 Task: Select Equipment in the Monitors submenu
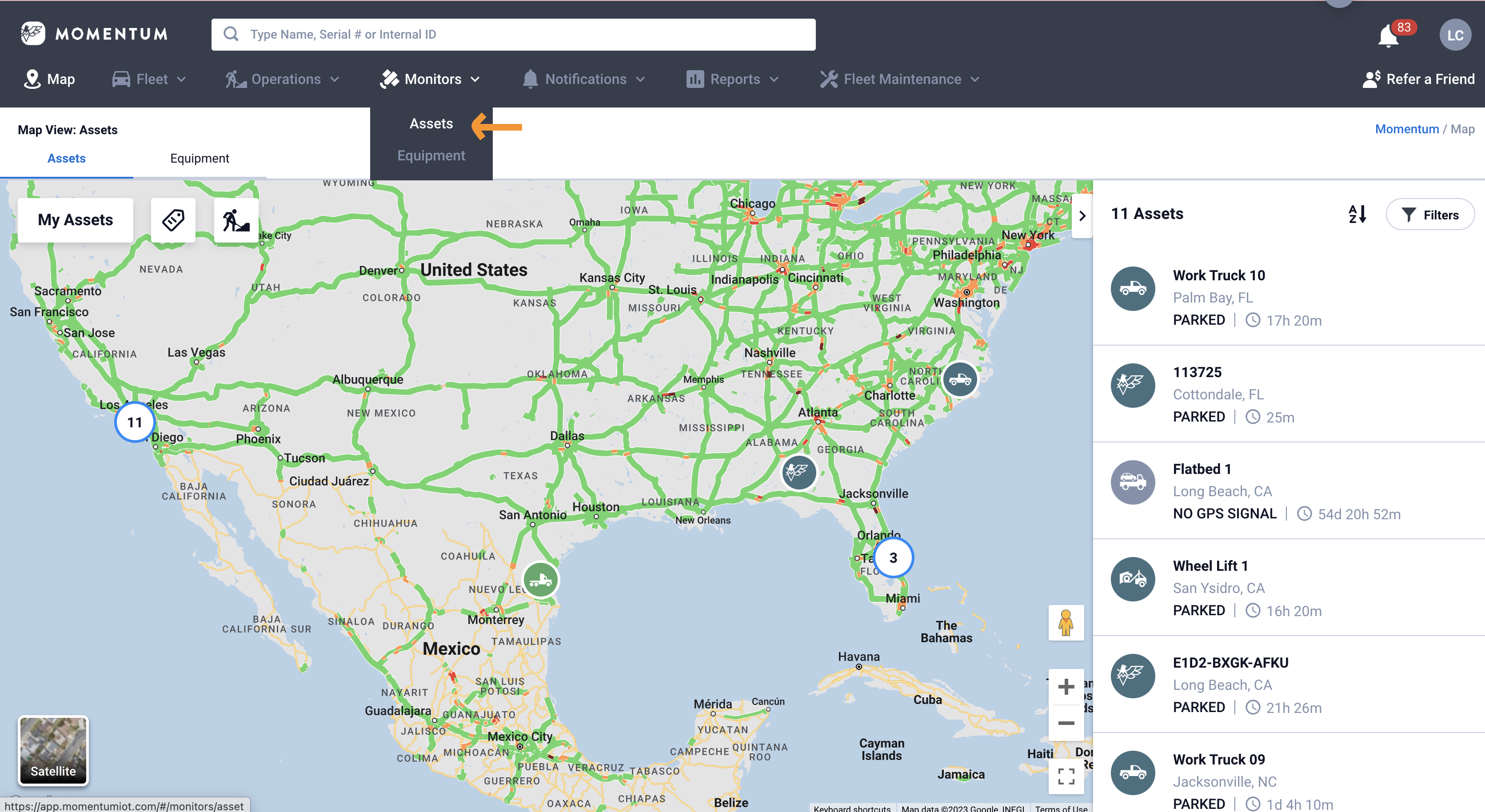click(x=431, y=155)
